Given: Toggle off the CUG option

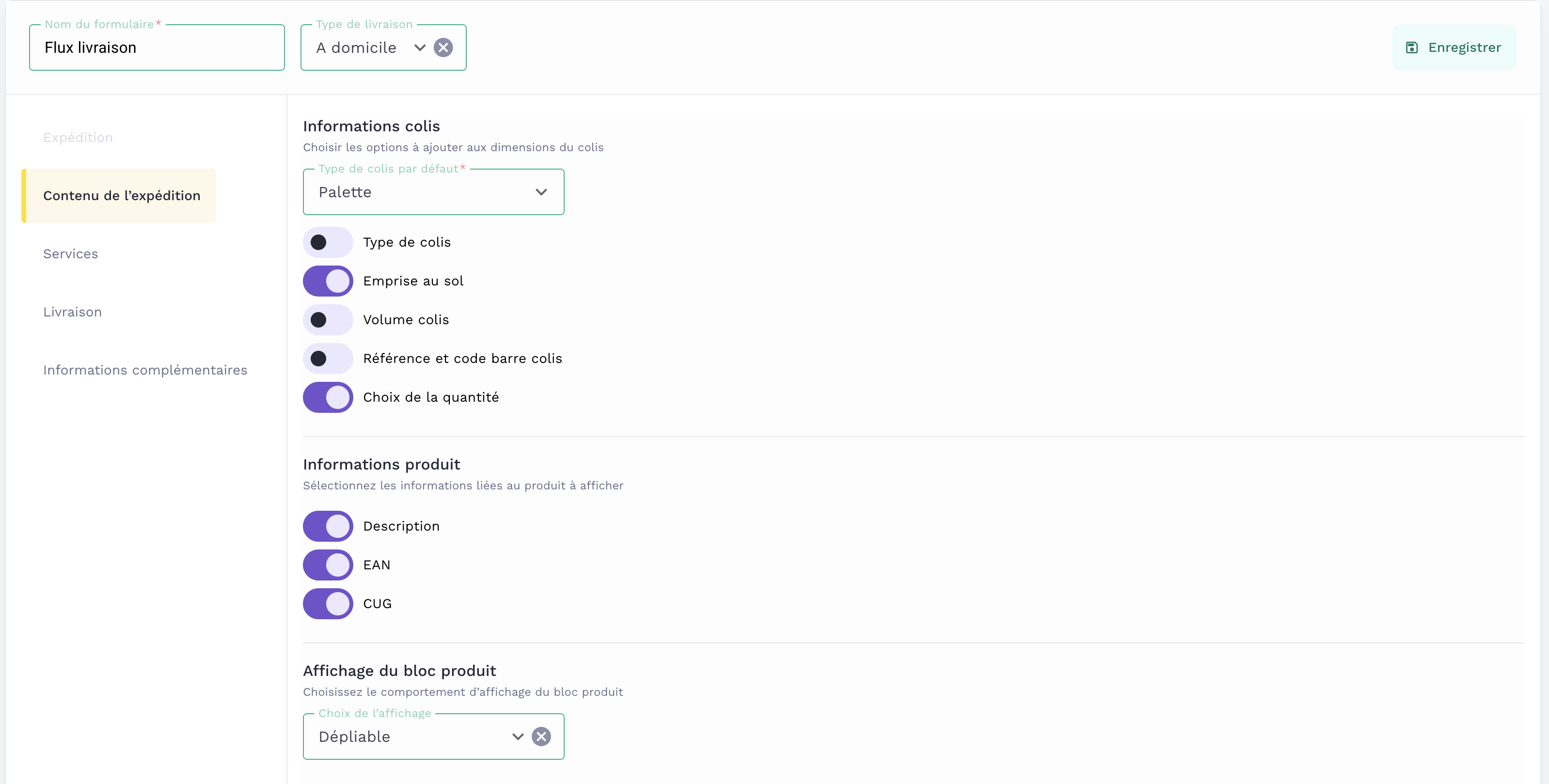Looking at the screenshot, I should coord(328,604).
